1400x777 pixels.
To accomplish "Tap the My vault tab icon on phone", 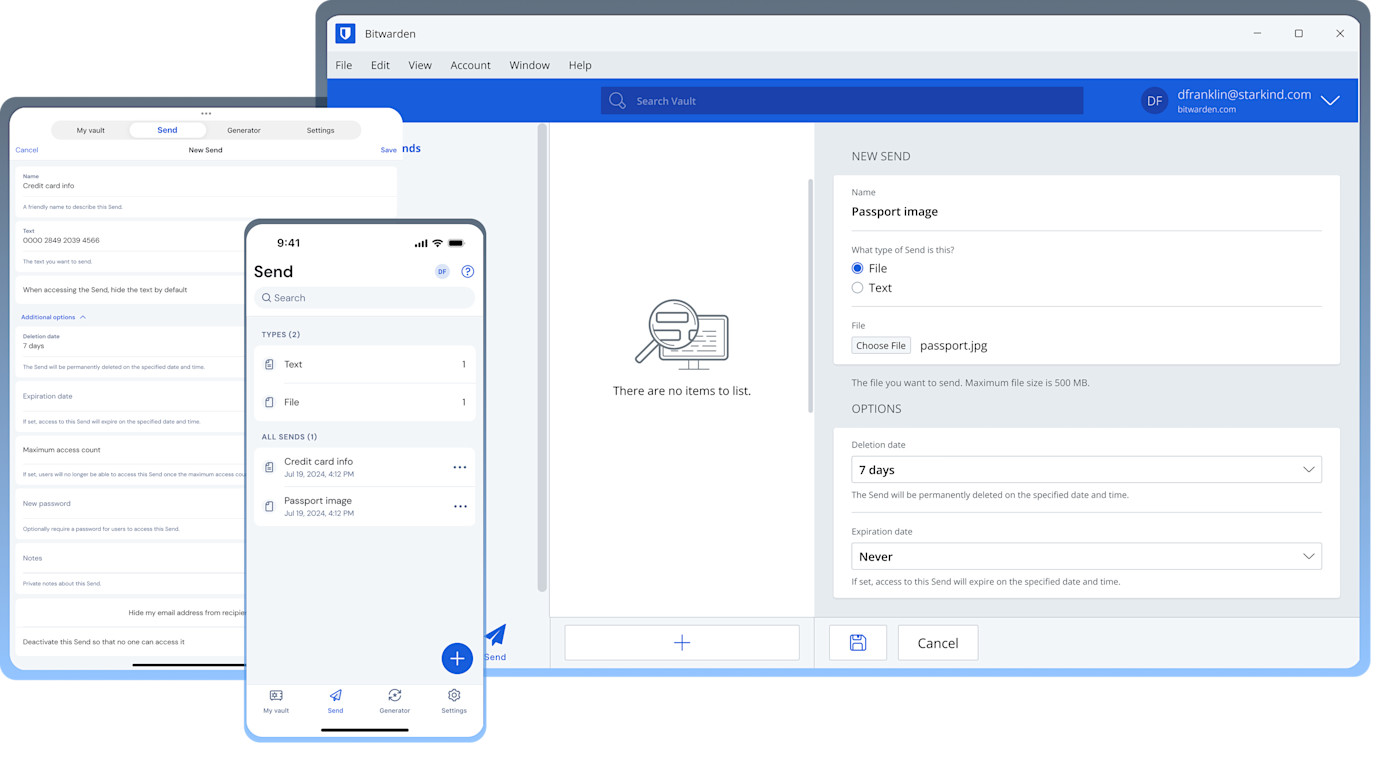I will click(276, 696).
